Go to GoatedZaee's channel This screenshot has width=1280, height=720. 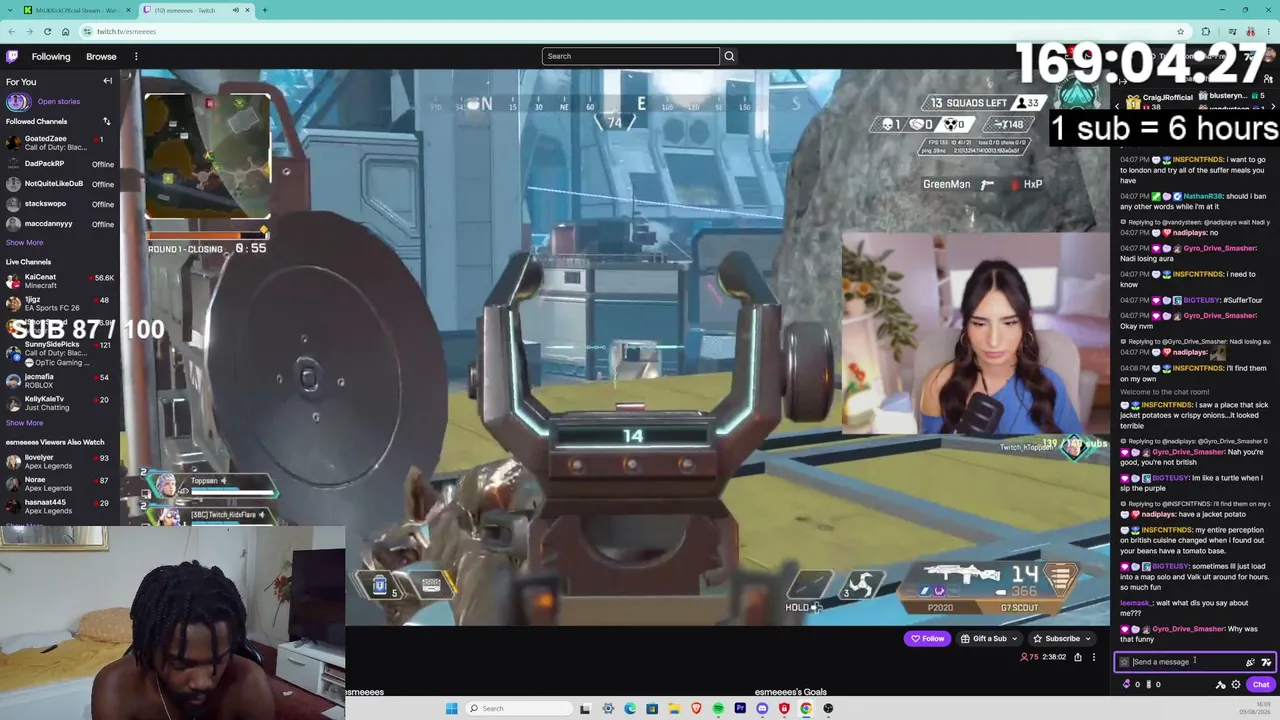(60, 143)
